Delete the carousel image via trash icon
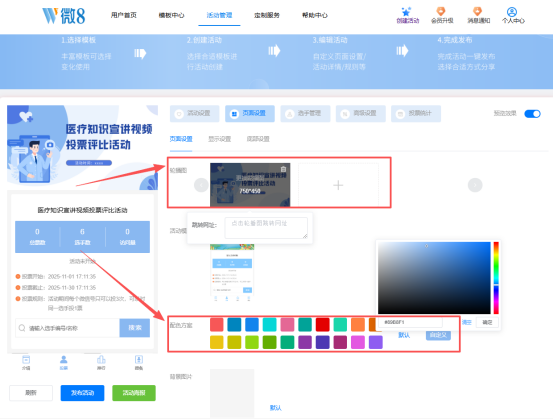 click(283, 169)
